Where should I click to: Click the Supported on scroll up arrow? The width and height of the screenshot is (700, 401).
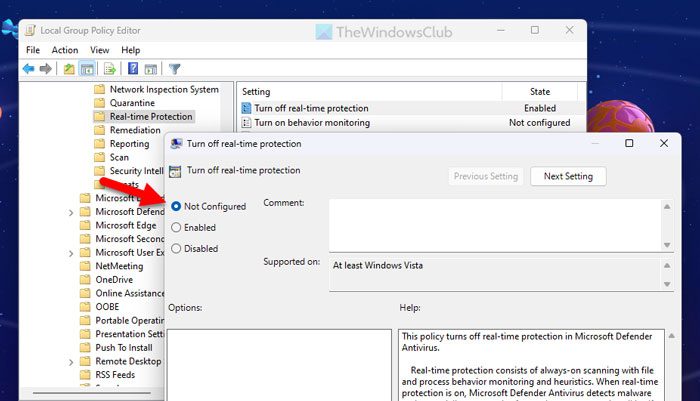667,265
